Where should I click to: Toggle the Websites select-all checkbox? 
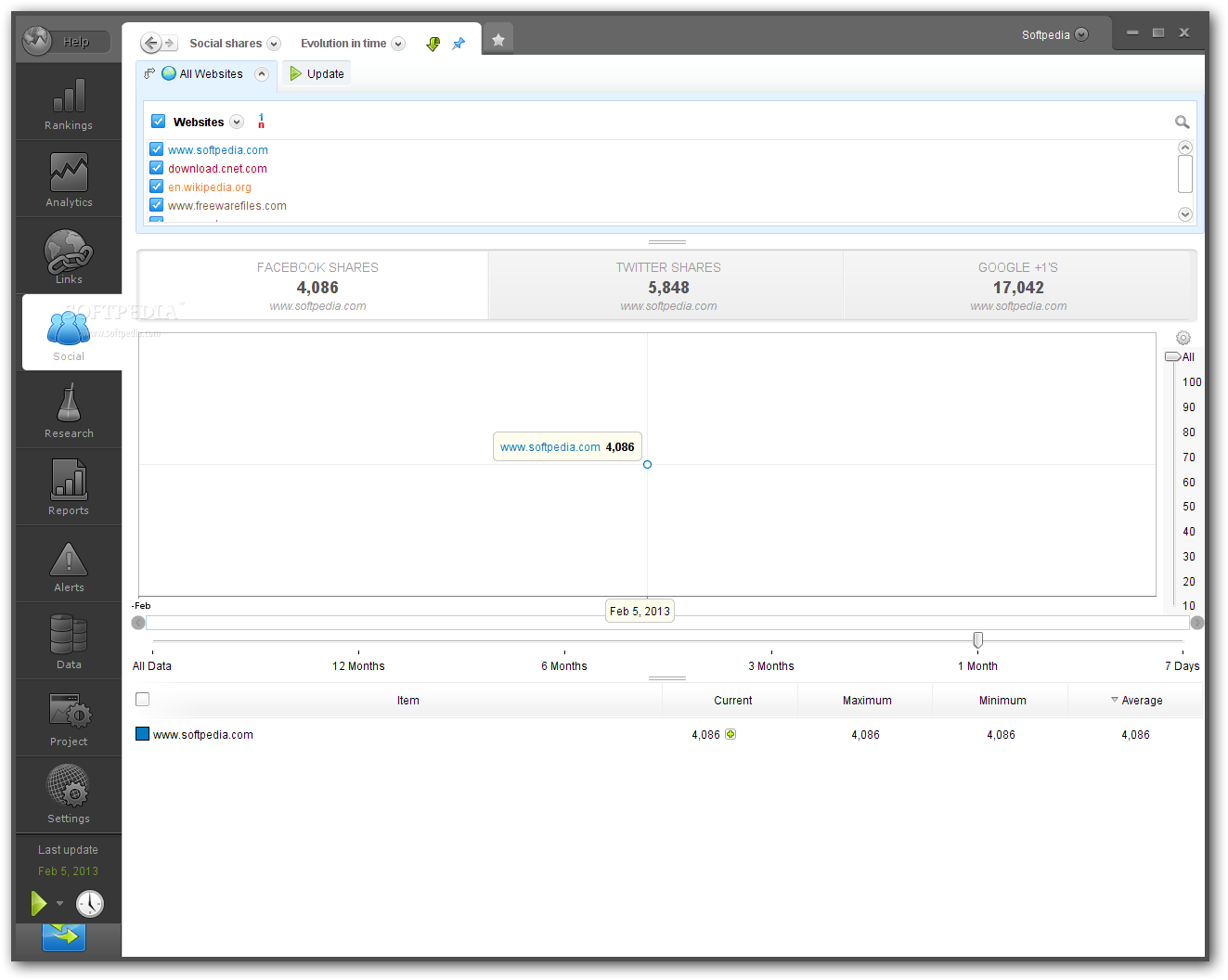pos(158,121)
